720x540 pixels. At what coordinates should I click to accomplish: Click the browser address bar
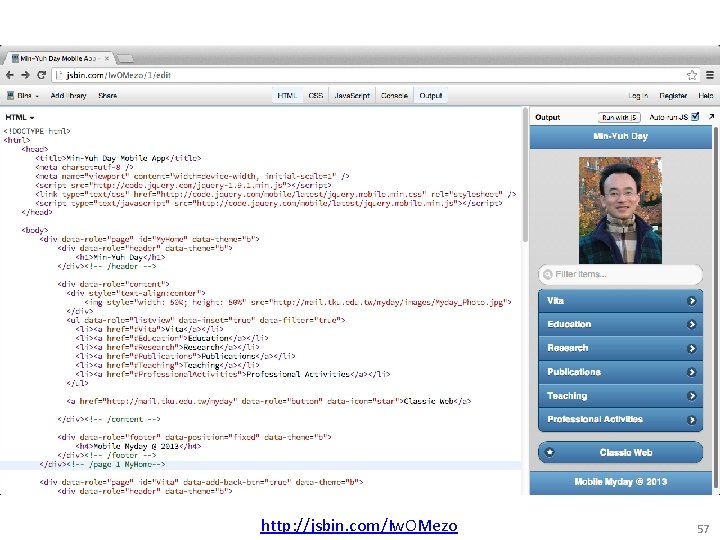click(x=374, y=75)
